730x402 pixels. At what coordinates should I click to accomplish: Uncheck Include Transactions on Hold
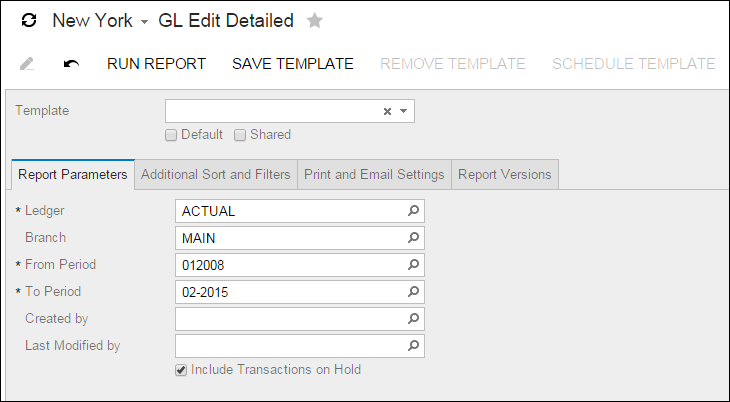181,370
